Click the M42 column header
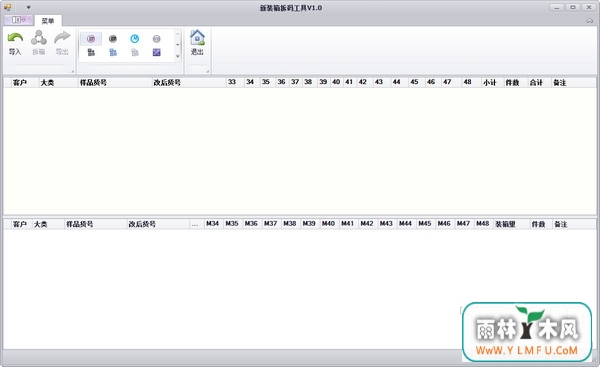600x367 pixels. point(367,223)
